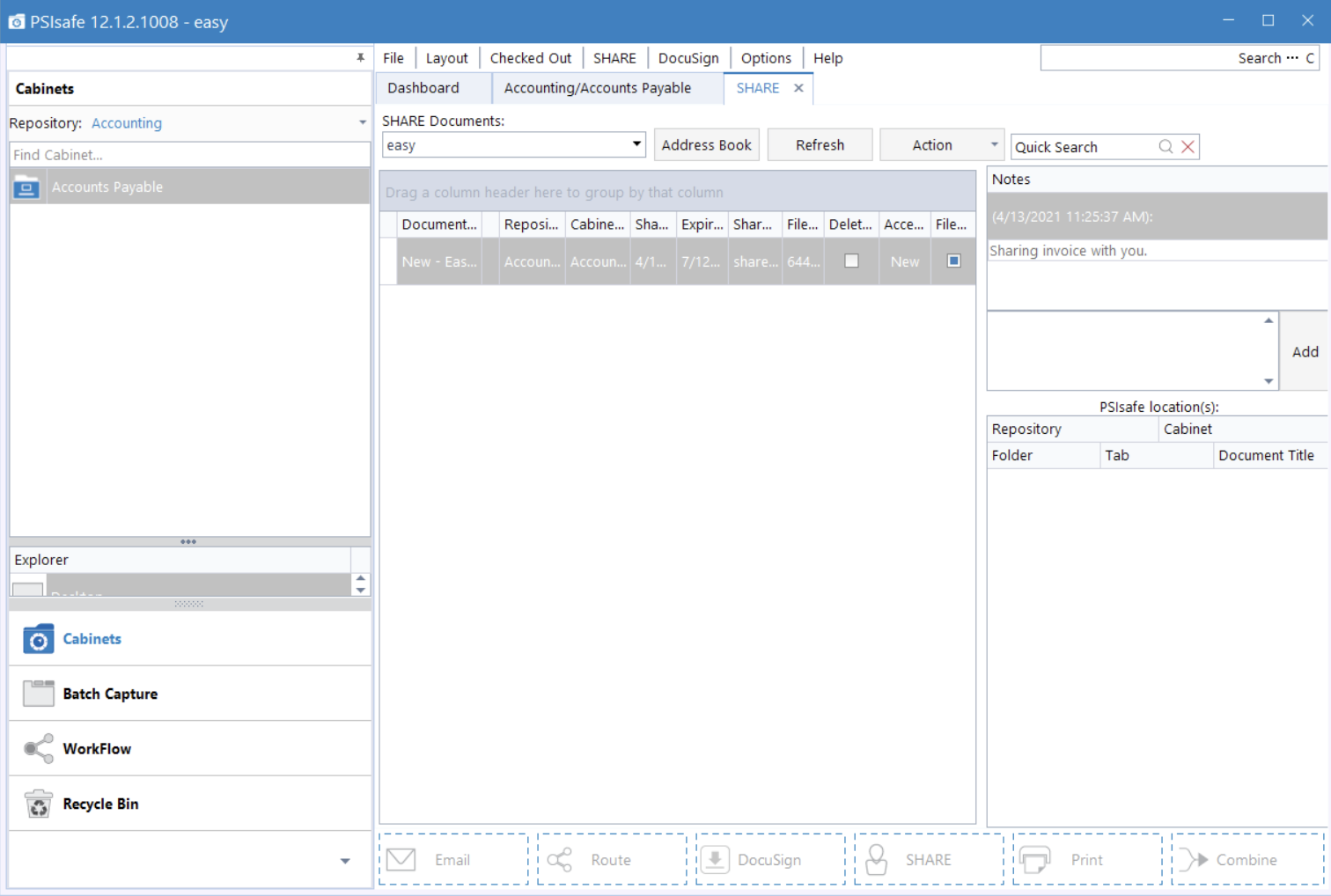This screenshot has height=896, width=1331.
Task: Select the Batch Capture navigation button
Action: click(x=190, y=694)
